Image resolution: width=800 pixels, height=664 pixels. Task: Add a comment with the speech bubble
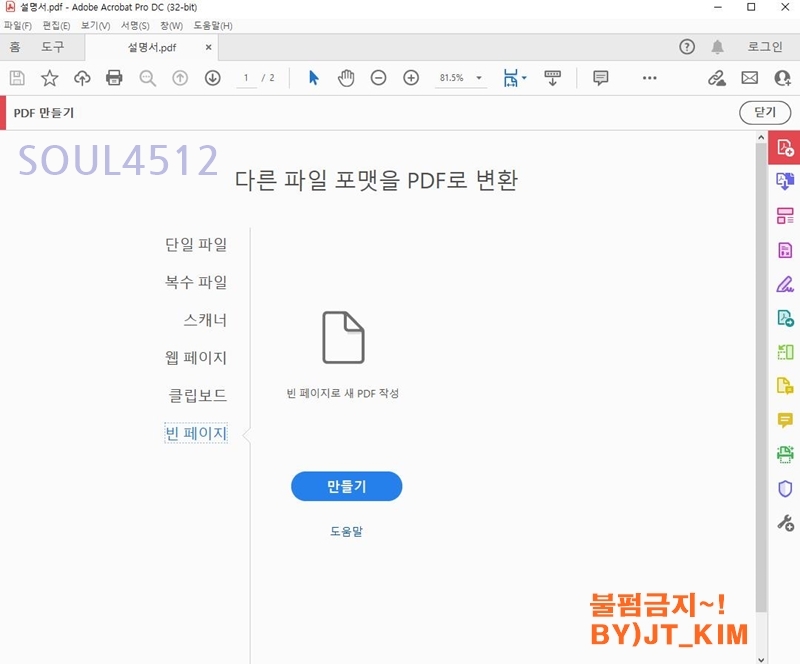point(601,78)
